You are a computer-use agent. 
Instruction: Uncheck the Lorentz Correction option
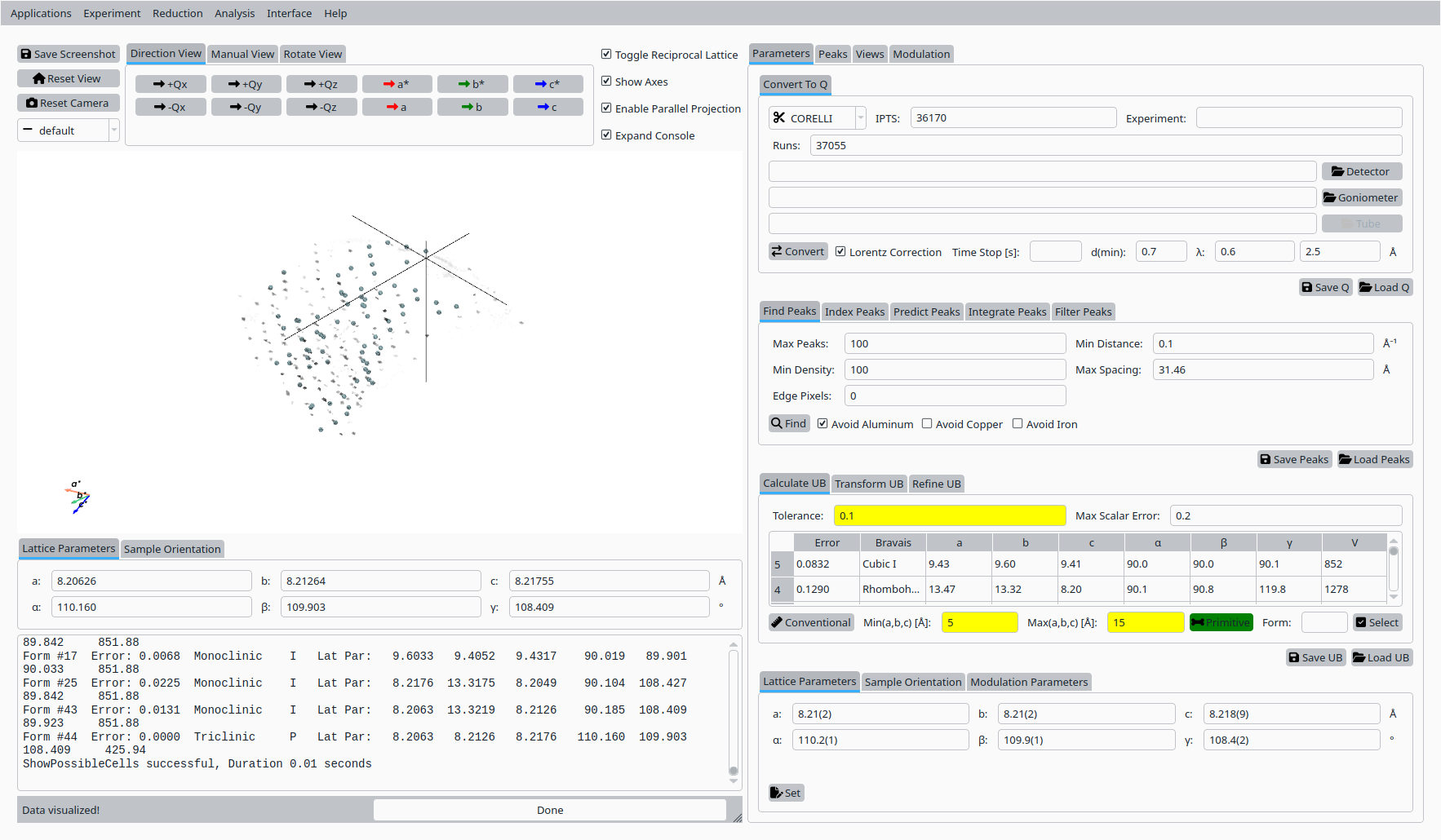pos(840,252)
